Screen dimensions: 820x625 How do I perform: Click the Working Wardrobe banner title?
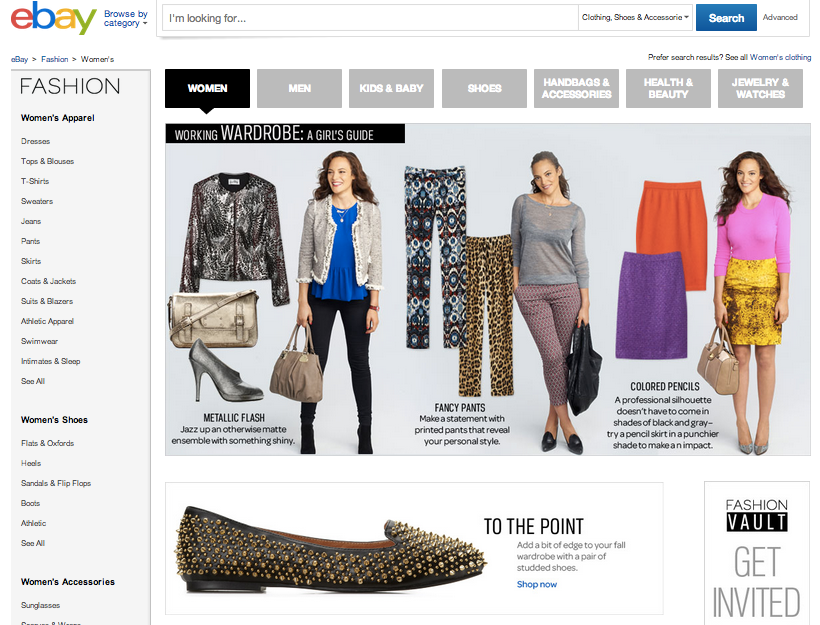(285, 133)
